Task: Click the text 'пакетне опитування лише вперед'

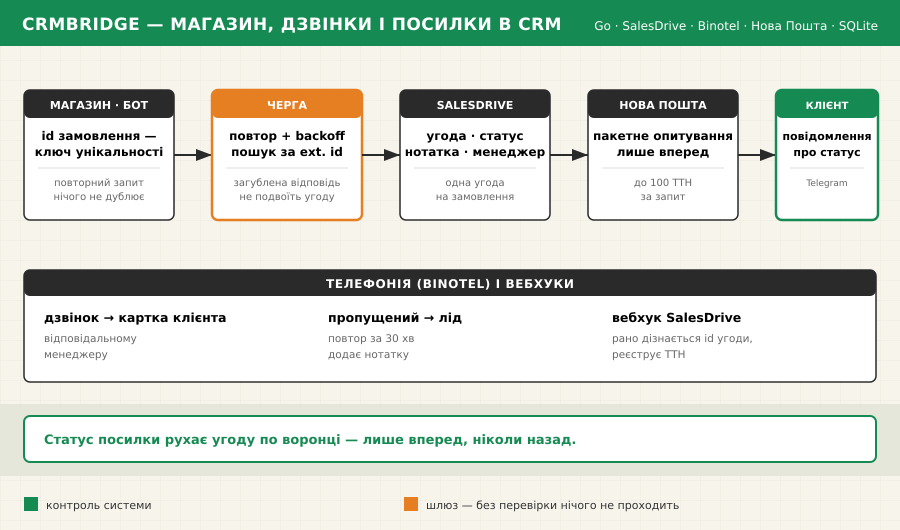Action: (x=663, y=144)
